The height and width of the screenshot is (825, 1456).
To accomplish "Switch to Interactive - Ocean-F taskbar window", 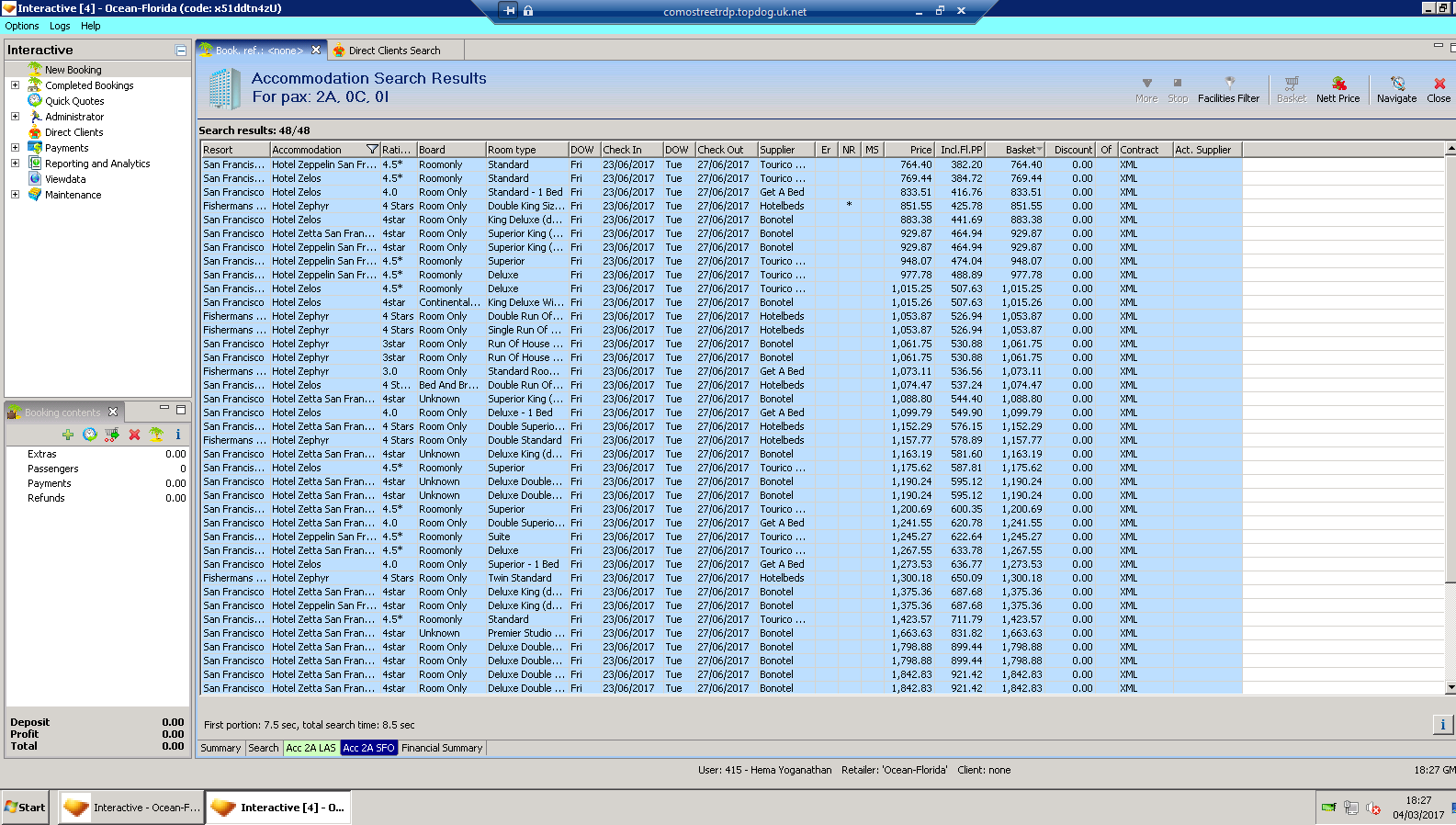I will [130, 808].
